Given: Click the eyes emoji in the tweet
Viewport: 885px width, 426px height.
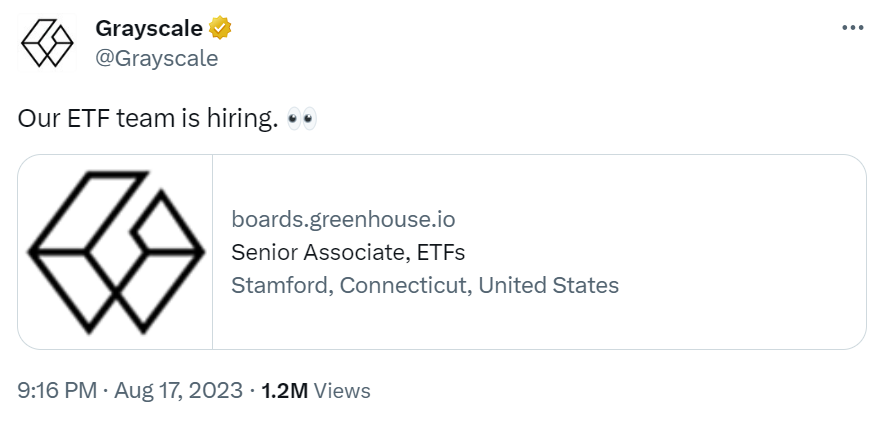Looking at the screenshot, I should pyautogui.click(x=301, y=118).
